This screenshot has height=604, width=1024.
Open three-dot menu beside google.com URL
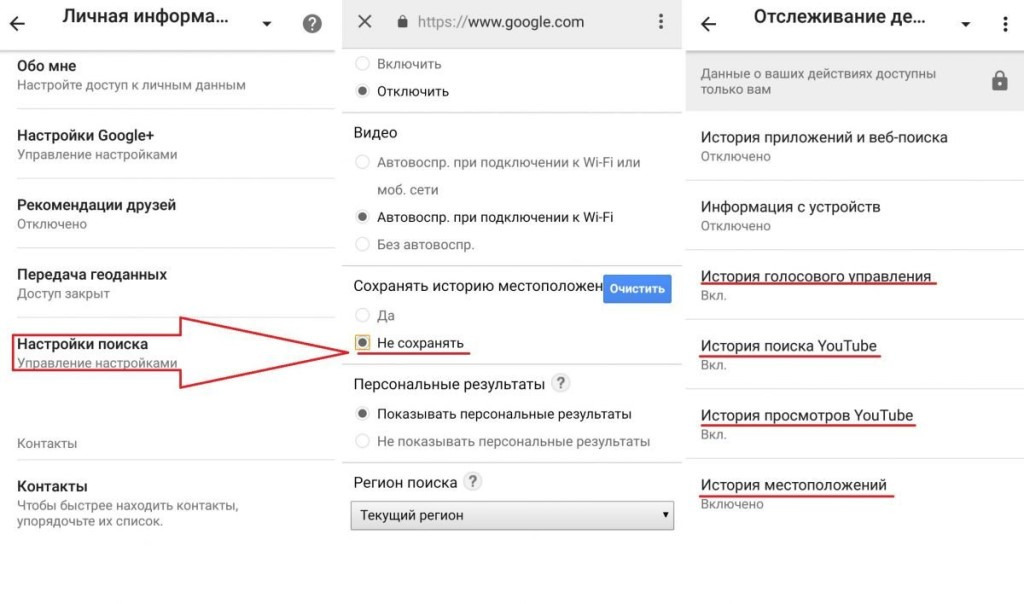(661, 22)
